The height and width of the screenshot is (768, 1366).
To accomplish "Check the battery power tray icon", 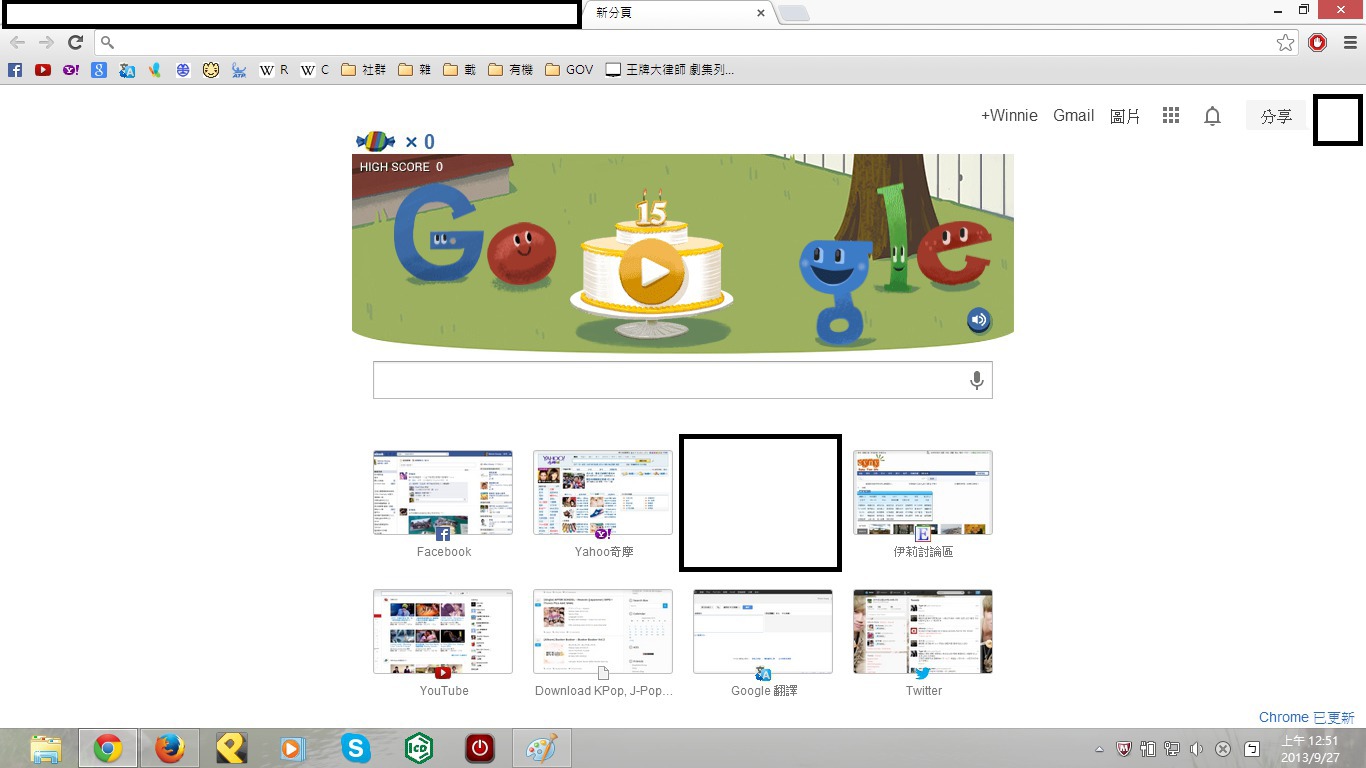I will pos(1148,748).
